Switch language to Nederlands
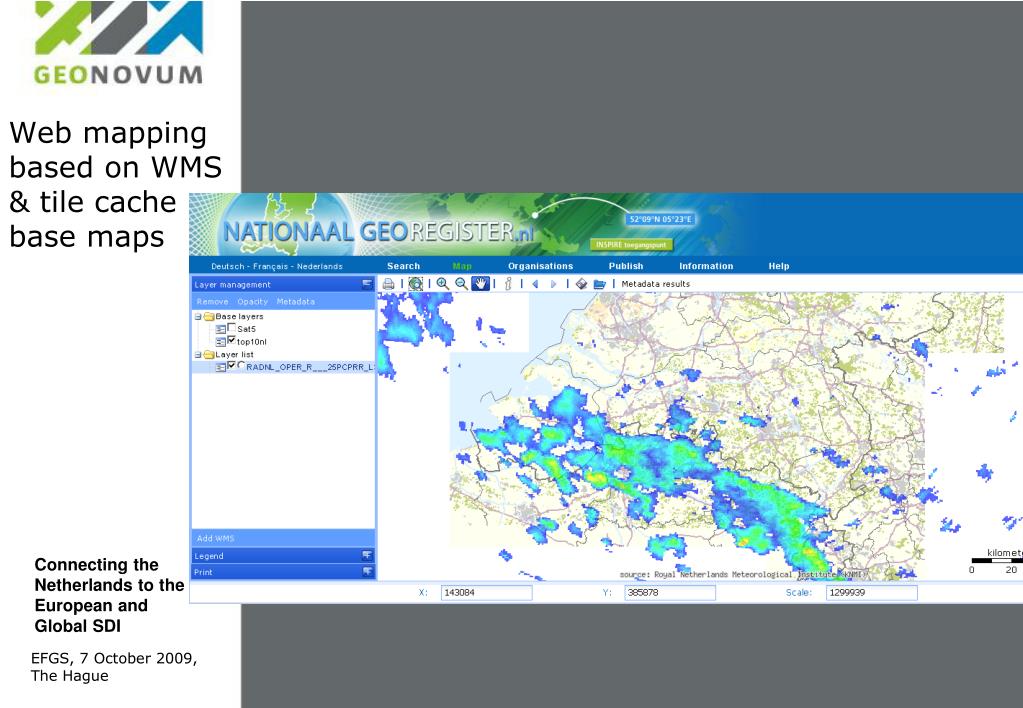The width and height of the screenshot is (1023, 708). tap(320, 266)
